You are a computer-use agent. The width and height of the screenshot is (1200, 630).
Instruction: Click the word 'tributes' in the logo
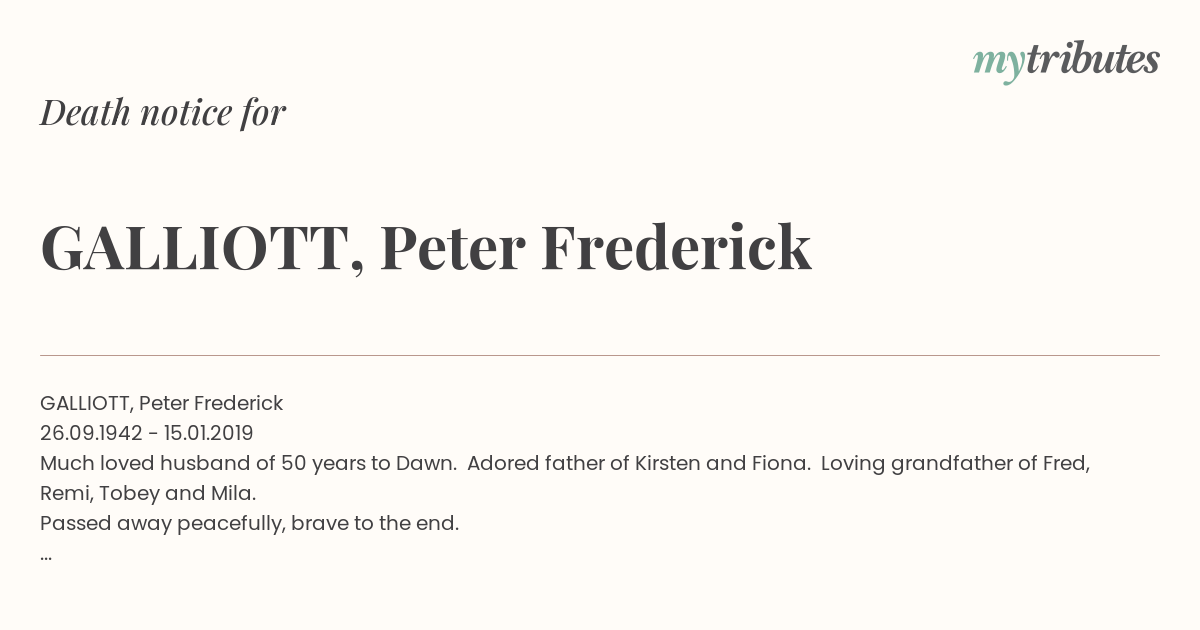[1093, 60]
